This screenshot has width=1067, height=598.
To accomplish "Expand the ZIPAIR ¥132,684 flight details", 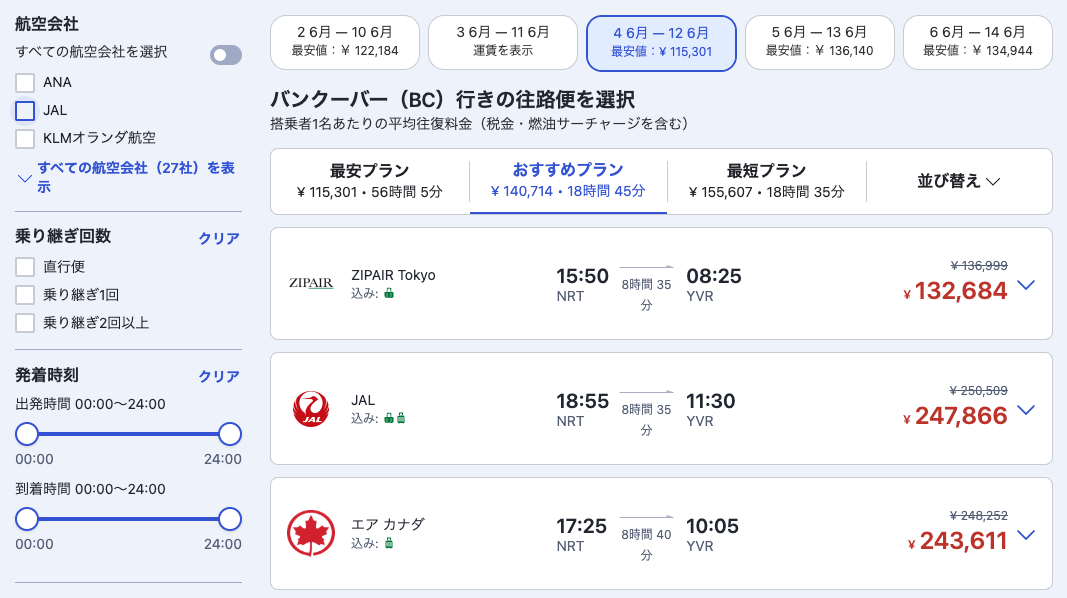I will 1026,285.
